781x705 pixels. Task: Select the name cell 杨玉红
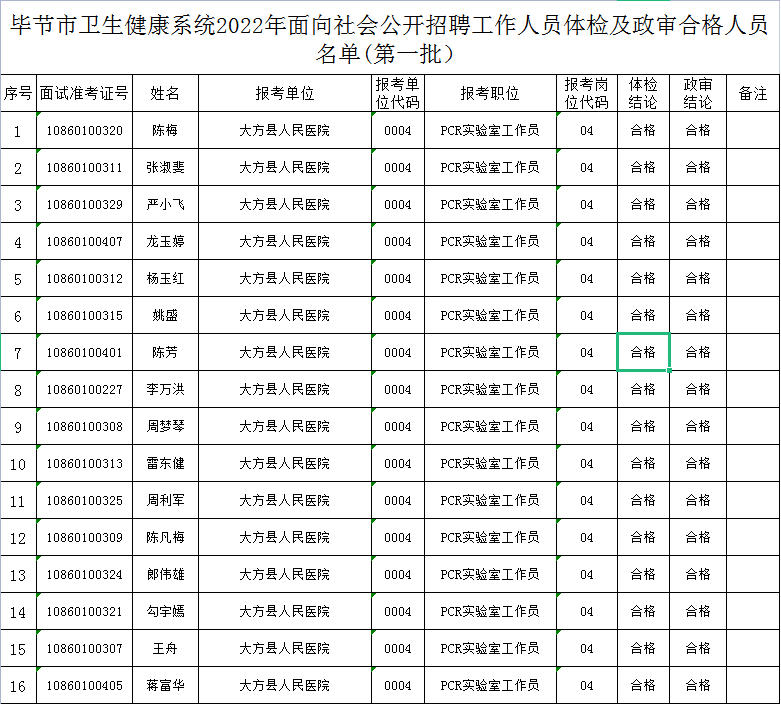coord(165,279)
